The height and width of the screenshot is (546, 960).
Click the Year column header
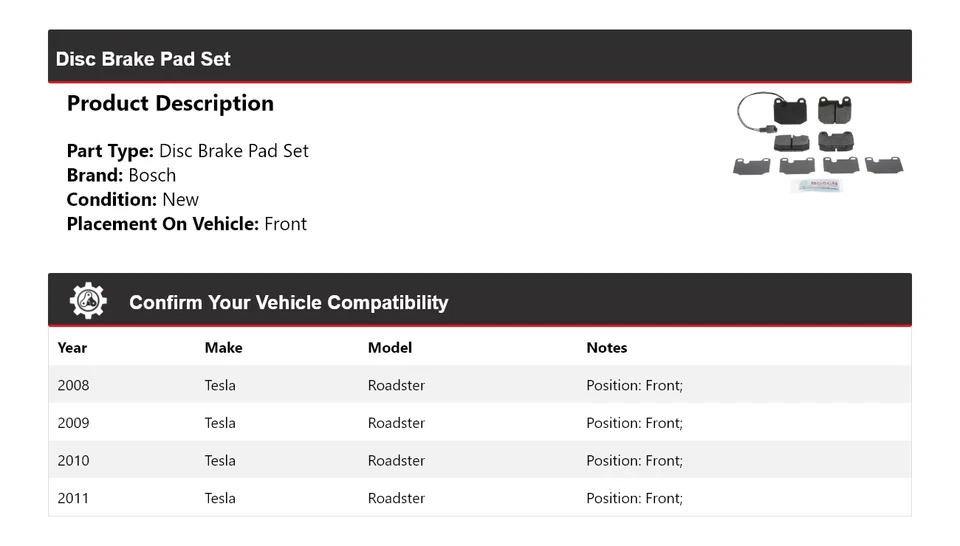click(72, 348)
